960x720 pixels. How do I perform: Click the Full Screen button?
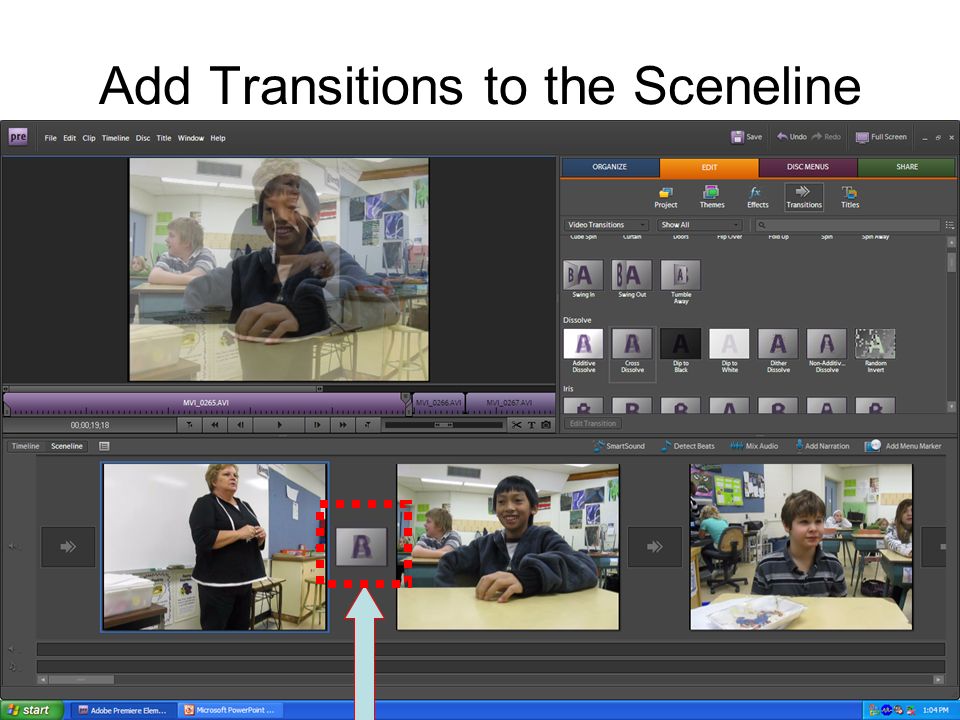[x=881, y=137]
